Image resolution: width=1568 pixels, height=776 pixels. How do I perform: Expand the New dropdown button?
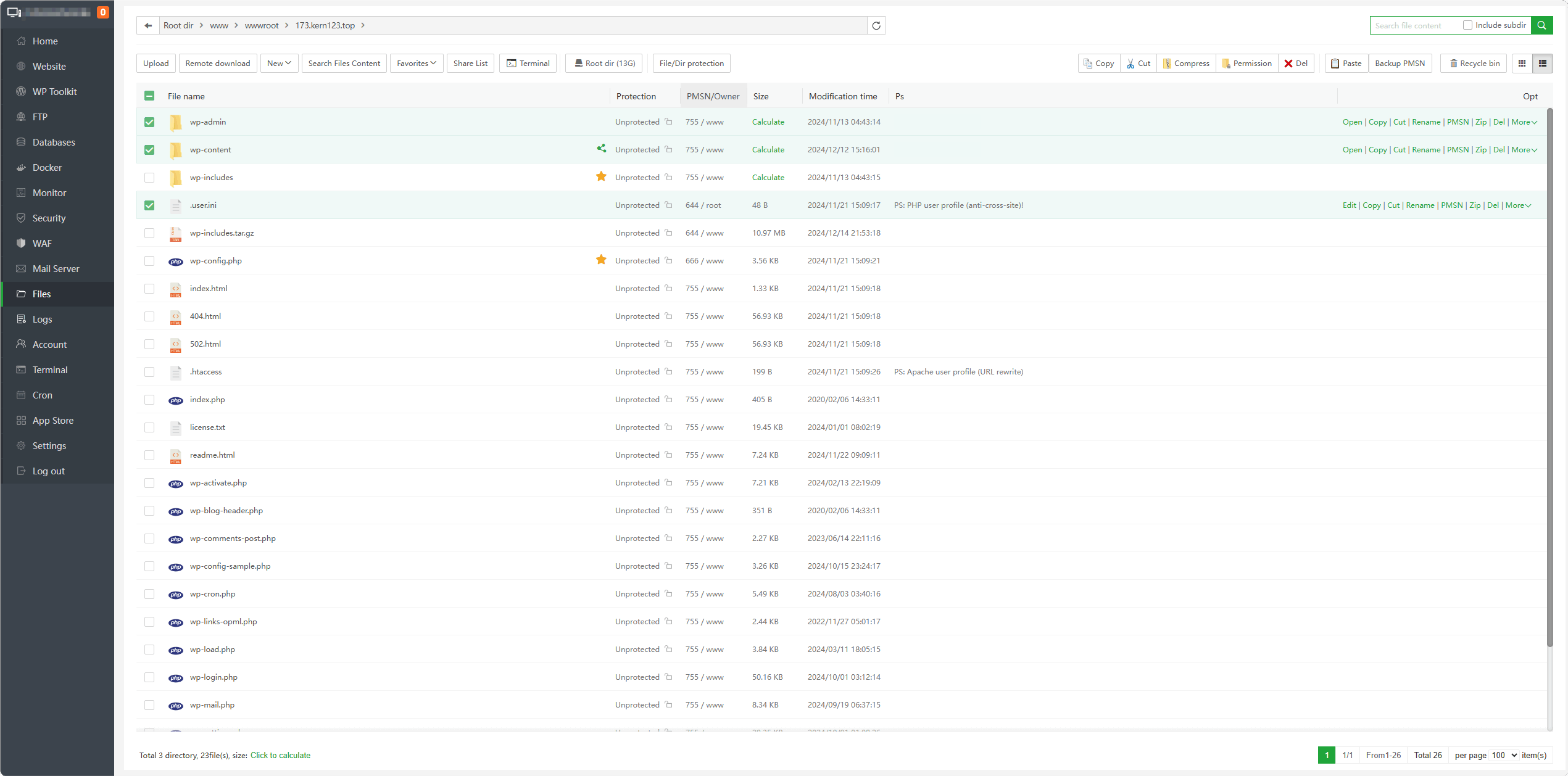coord(279,64)
